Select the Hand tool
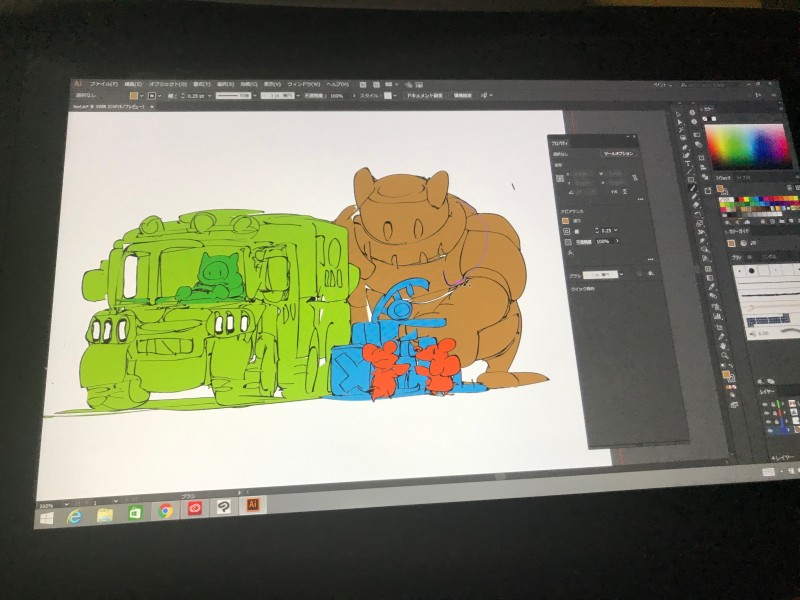 [723, 346]
